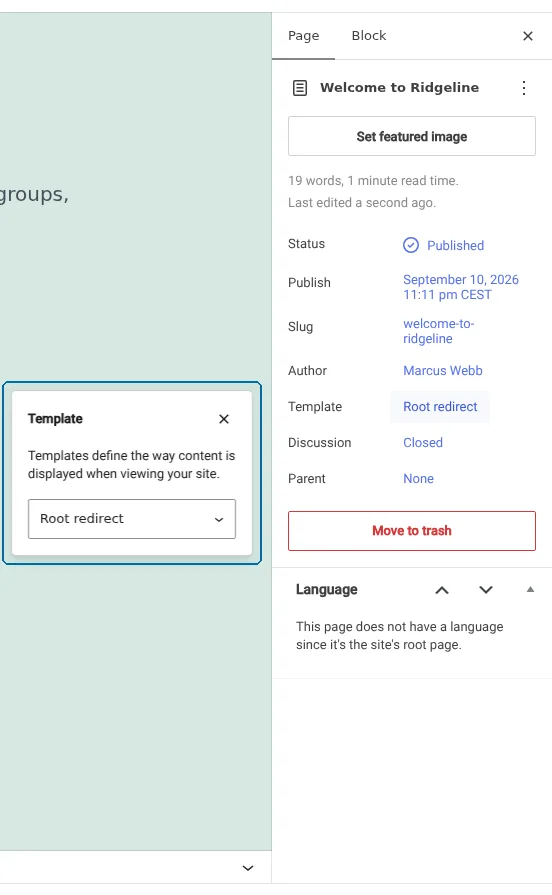Click the 'groups,' text in editor canvas
This screenshot has height=895, width=552.
tap(34, 195)
